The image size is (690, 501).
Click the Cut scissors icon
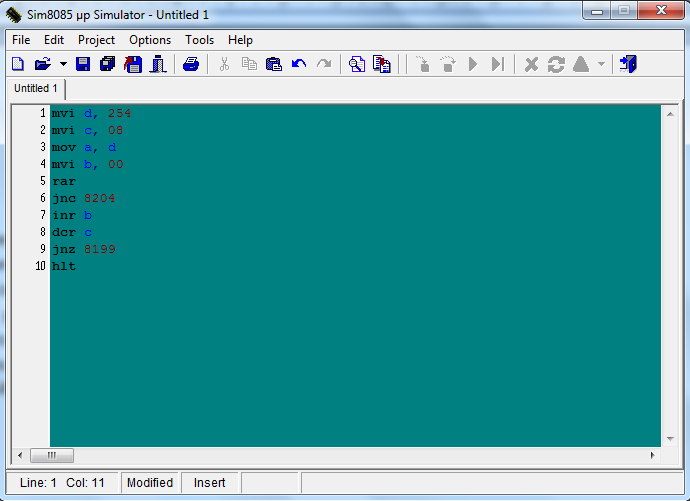(x=224, y=64)
